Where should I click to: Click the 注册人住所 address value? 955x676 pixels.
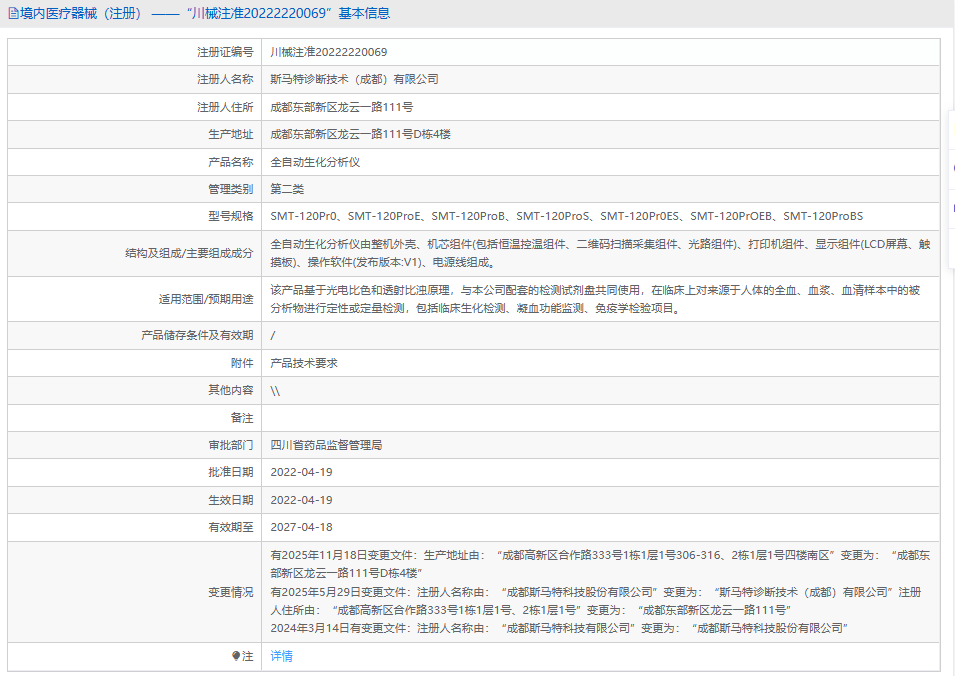tap(342, 107)
